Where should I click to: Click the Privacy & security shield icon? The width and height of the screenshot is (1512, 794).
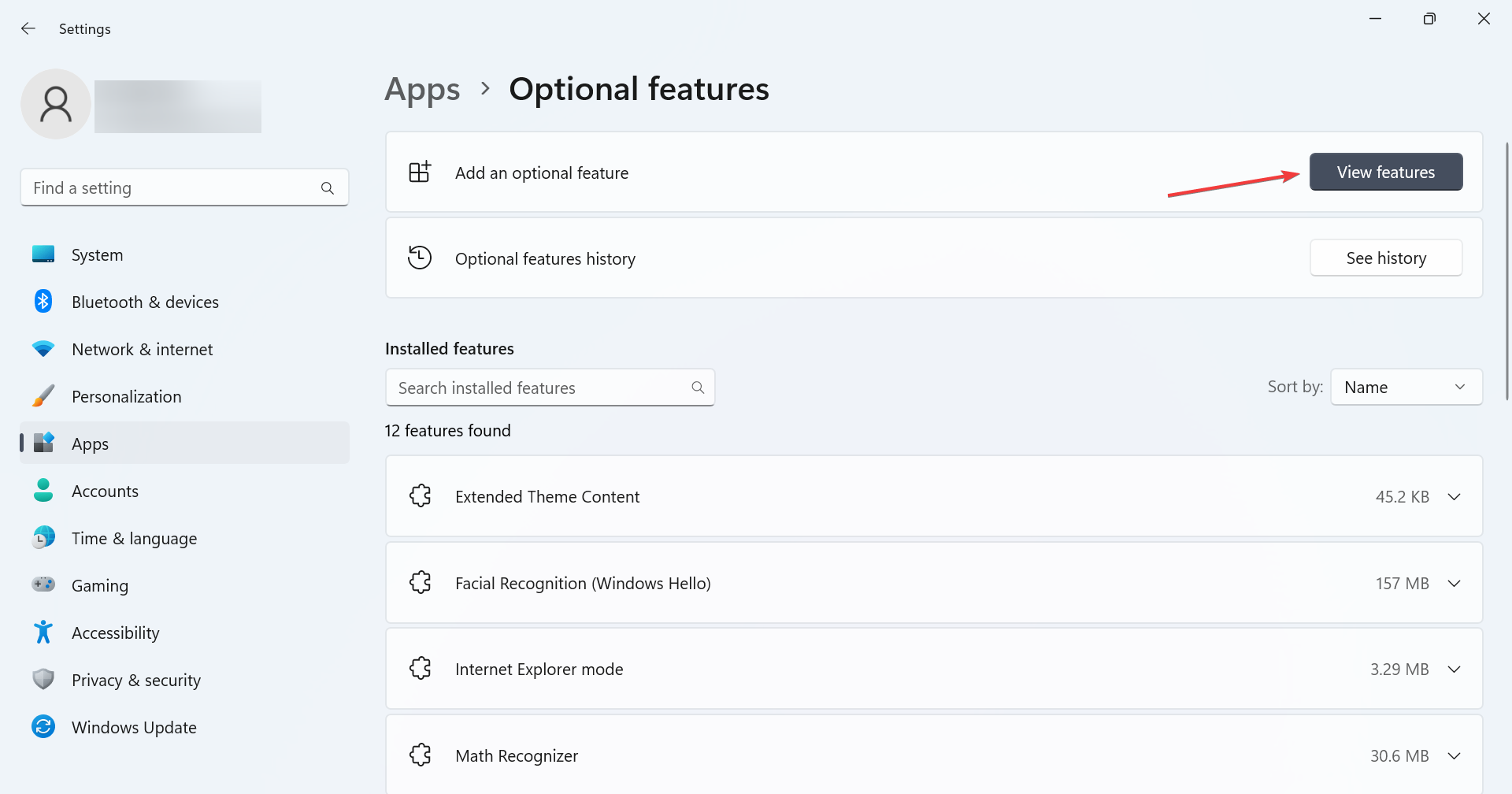pyautogui.click(x=43, y=679)
